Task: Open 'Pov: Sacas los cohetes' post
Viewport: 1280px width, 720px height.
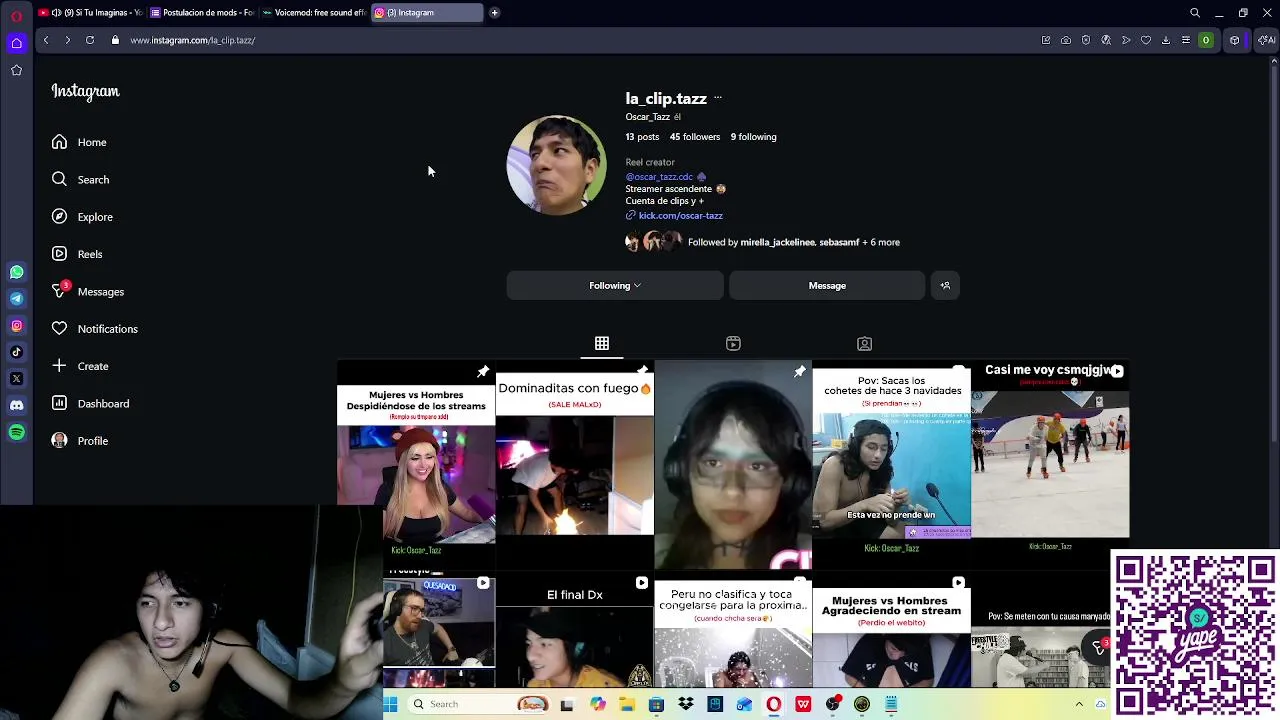Action: coord(892,464)
